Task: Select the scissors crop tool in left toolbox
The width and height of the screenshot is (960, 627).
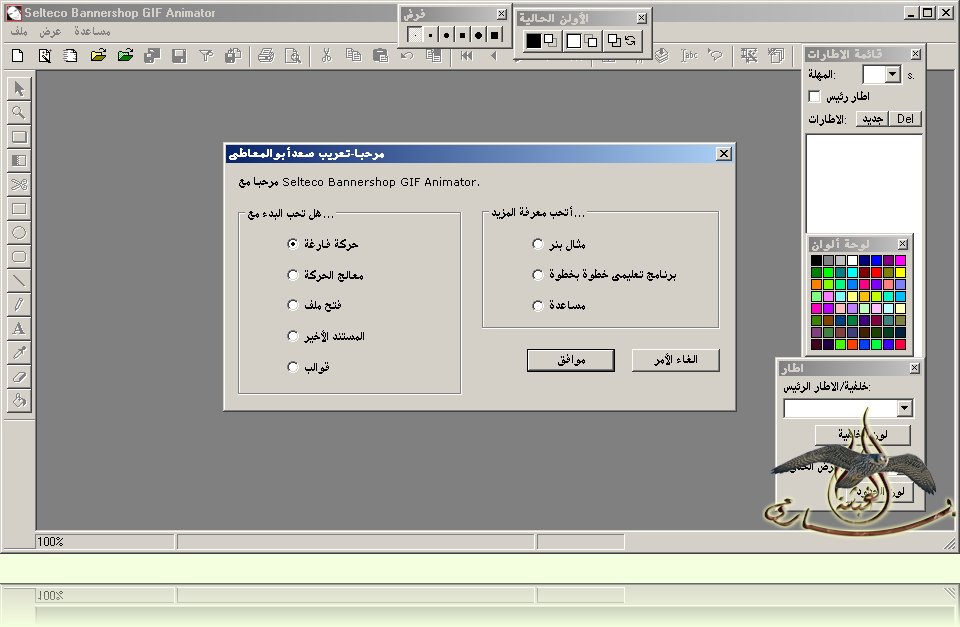Action: coord(19,184)
